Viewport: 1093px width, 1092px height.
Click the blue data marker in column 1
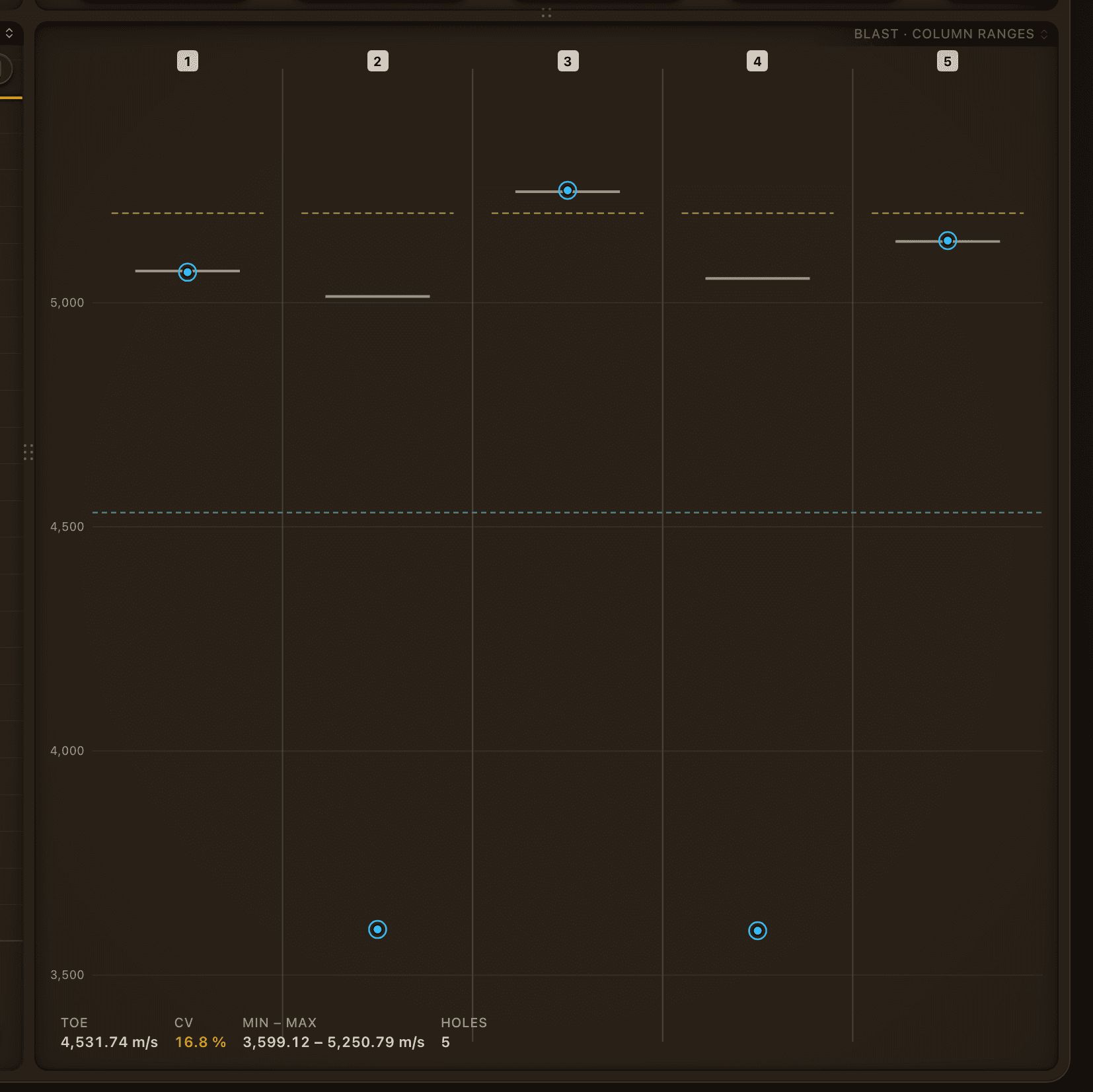tap(188, 272)
